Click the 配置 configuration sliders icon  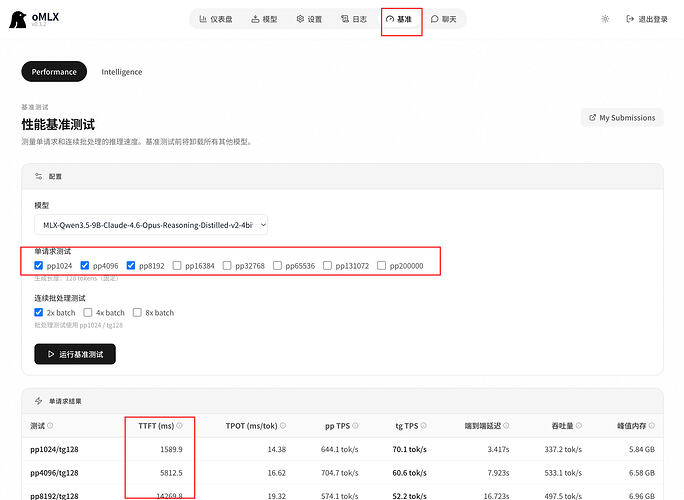click(39, 176)
